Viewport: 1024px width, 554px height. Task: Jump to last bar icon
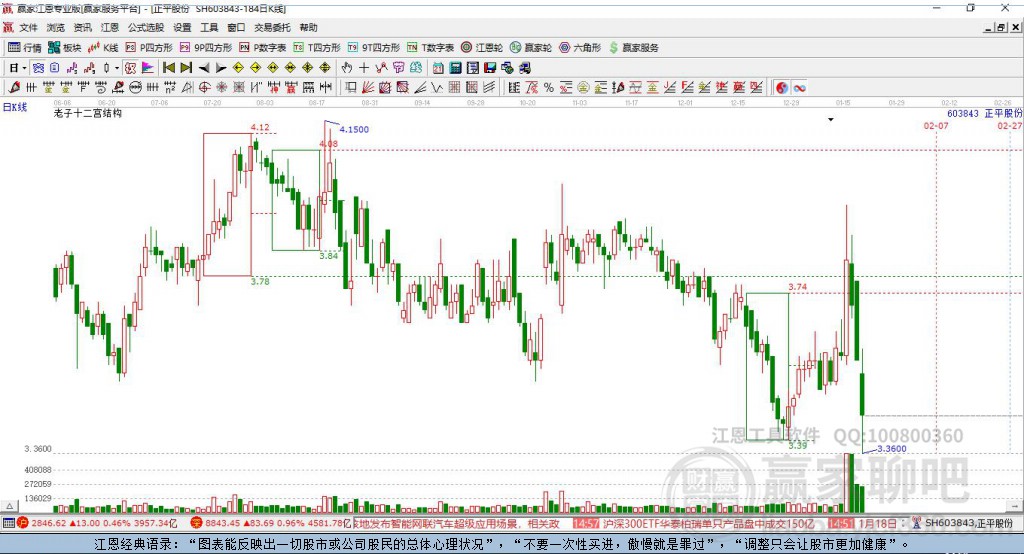coord(186,68)
